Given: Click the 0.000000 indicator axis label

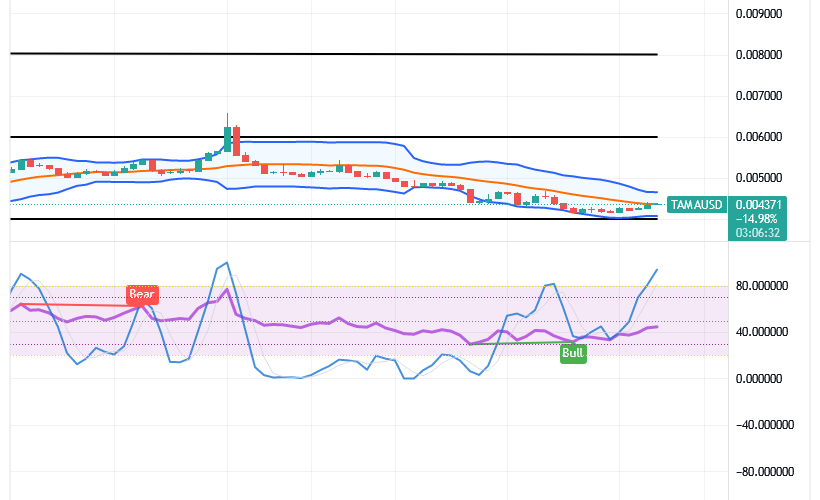Looking at the screenshot, I should (759, 379).
